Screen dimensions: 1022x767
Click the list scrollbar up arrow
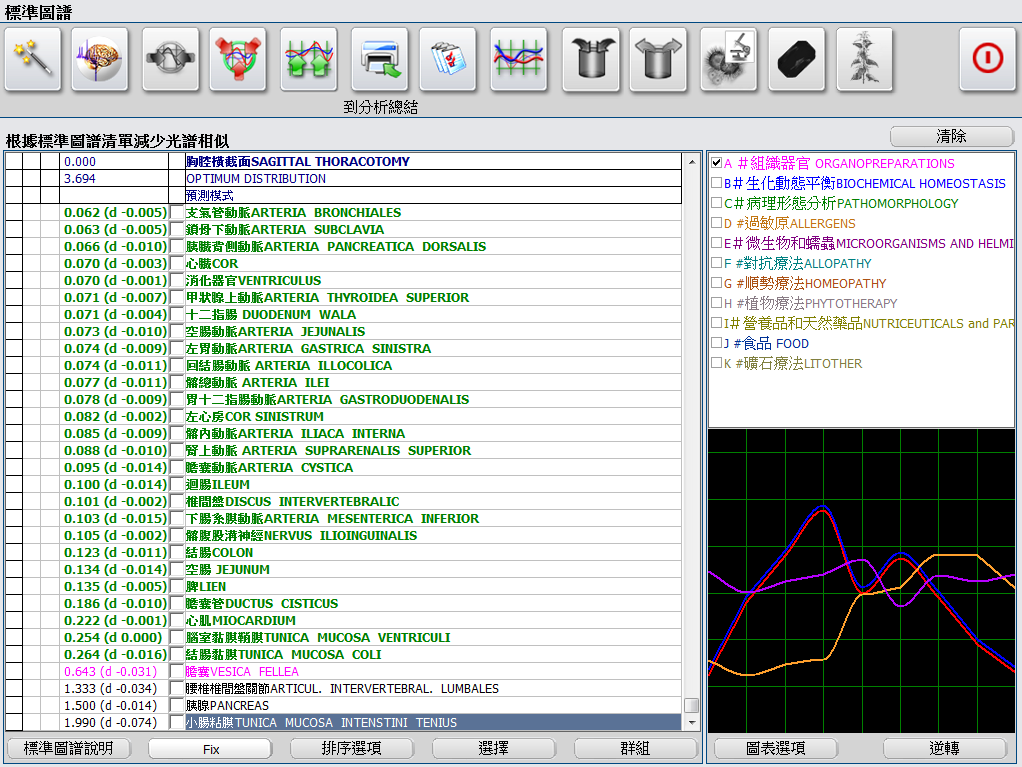point(691,162)
